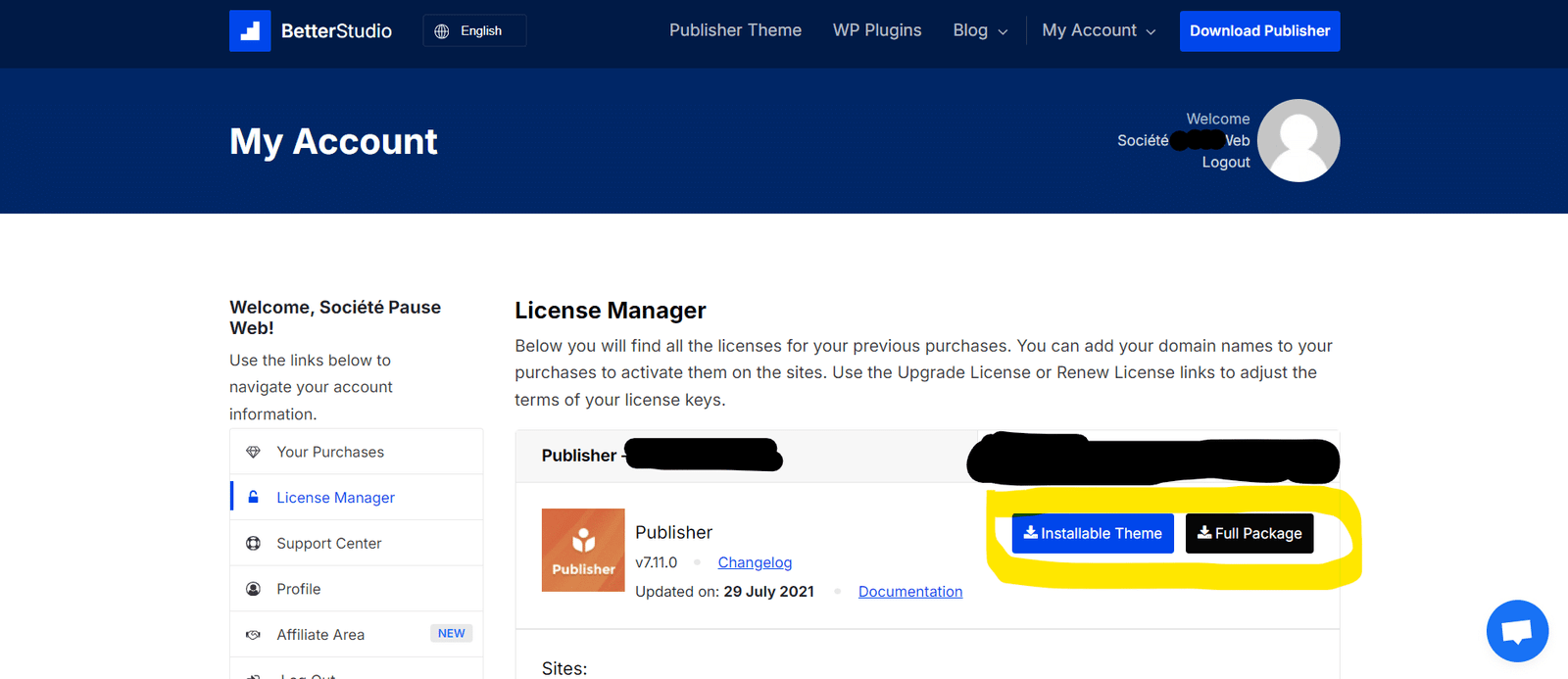
Task: Open the Publisher Changelog link
Action: pos(755,562)
